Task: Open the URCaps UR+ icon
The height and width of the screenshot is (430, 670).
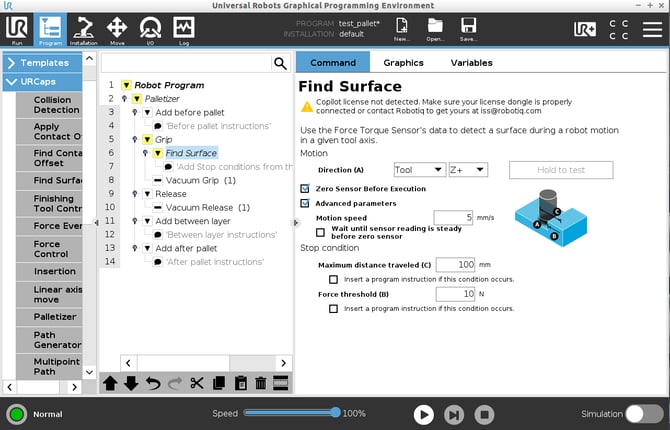Action: (x=585, y=29)
